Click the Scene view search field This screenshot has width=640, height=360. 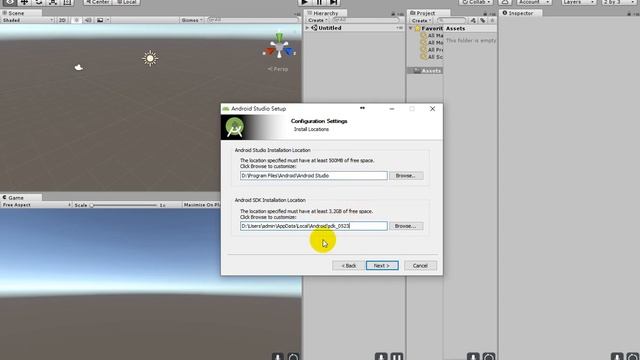pos(253,20)
